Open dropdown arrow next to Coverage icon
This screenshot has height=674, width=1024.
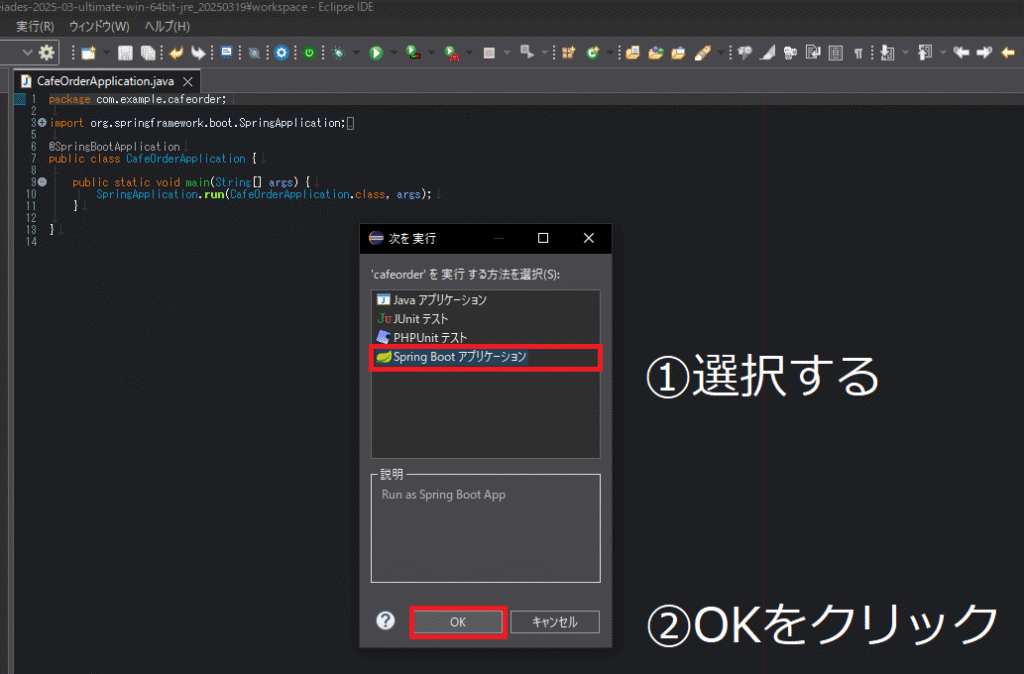(431, 53)
